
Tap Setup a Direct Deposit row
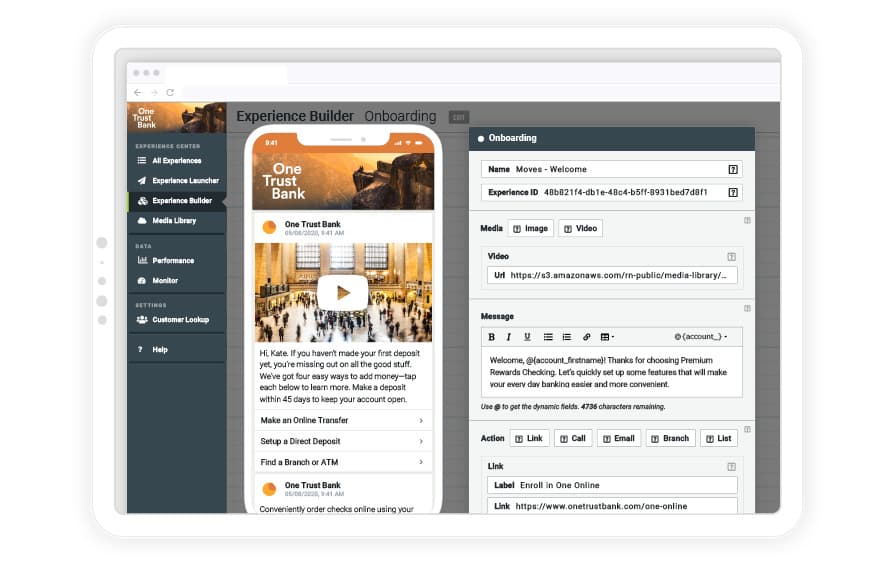343,441
